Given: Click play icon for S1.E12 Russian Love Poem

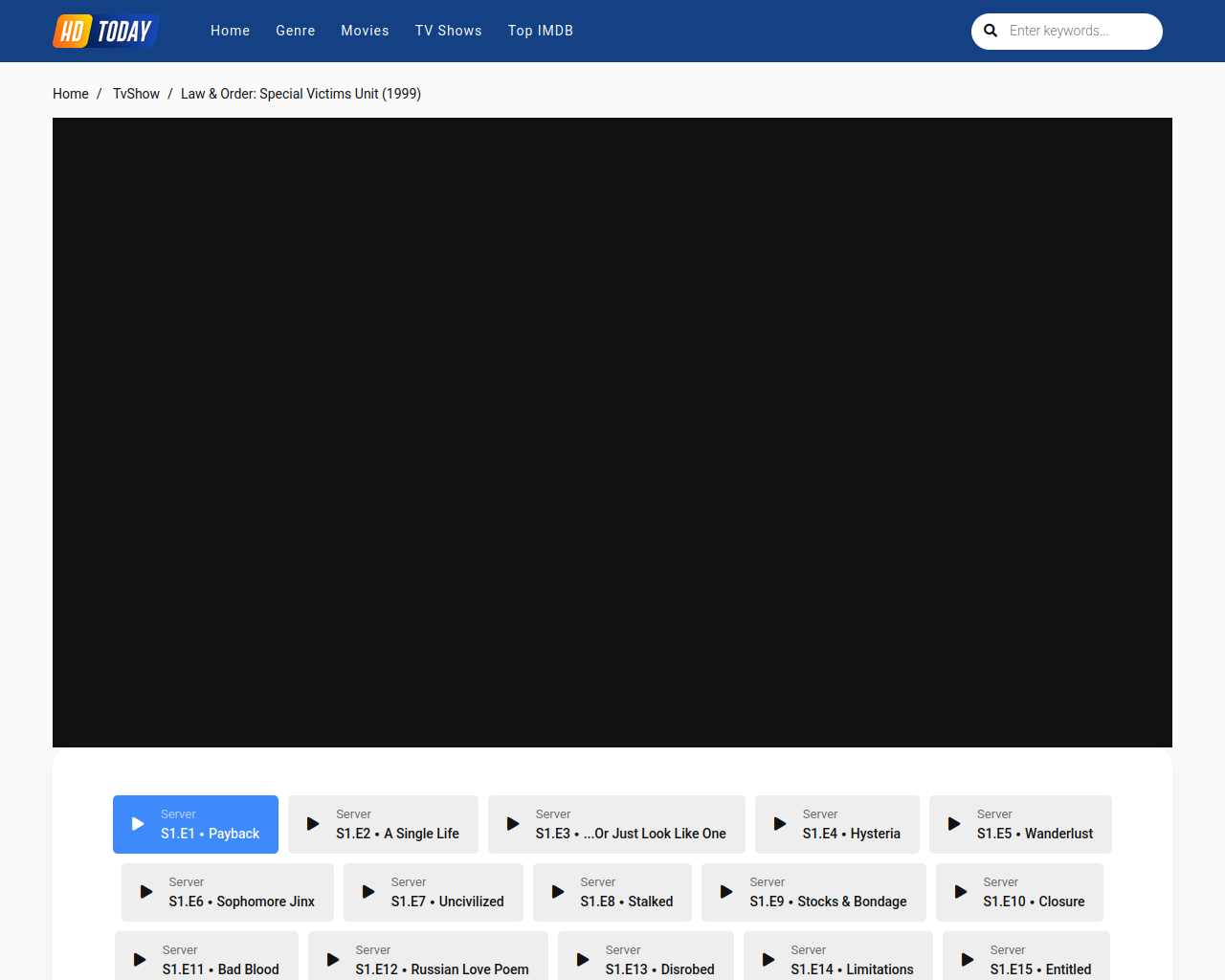Looking at the screenshot, I should pos(333,960).
